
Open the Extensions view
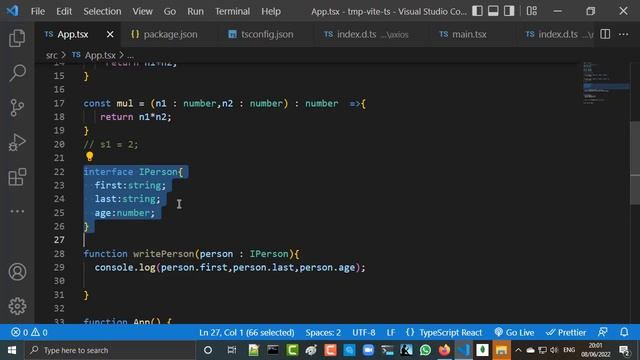click(17, 177)
